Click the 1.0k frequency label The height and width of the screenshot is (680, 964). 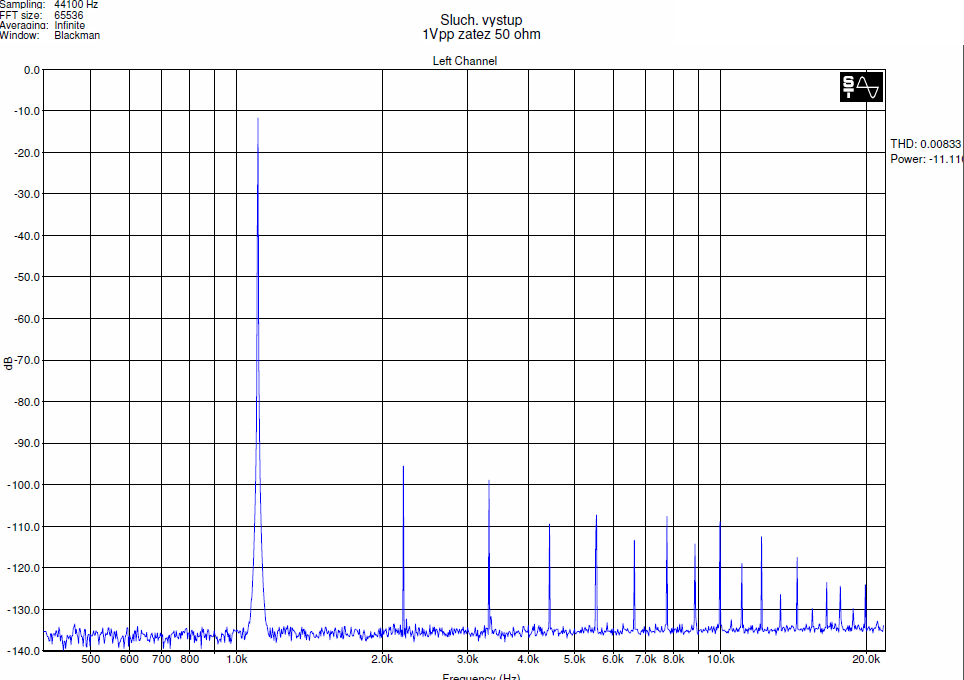[x=237, y=660]
